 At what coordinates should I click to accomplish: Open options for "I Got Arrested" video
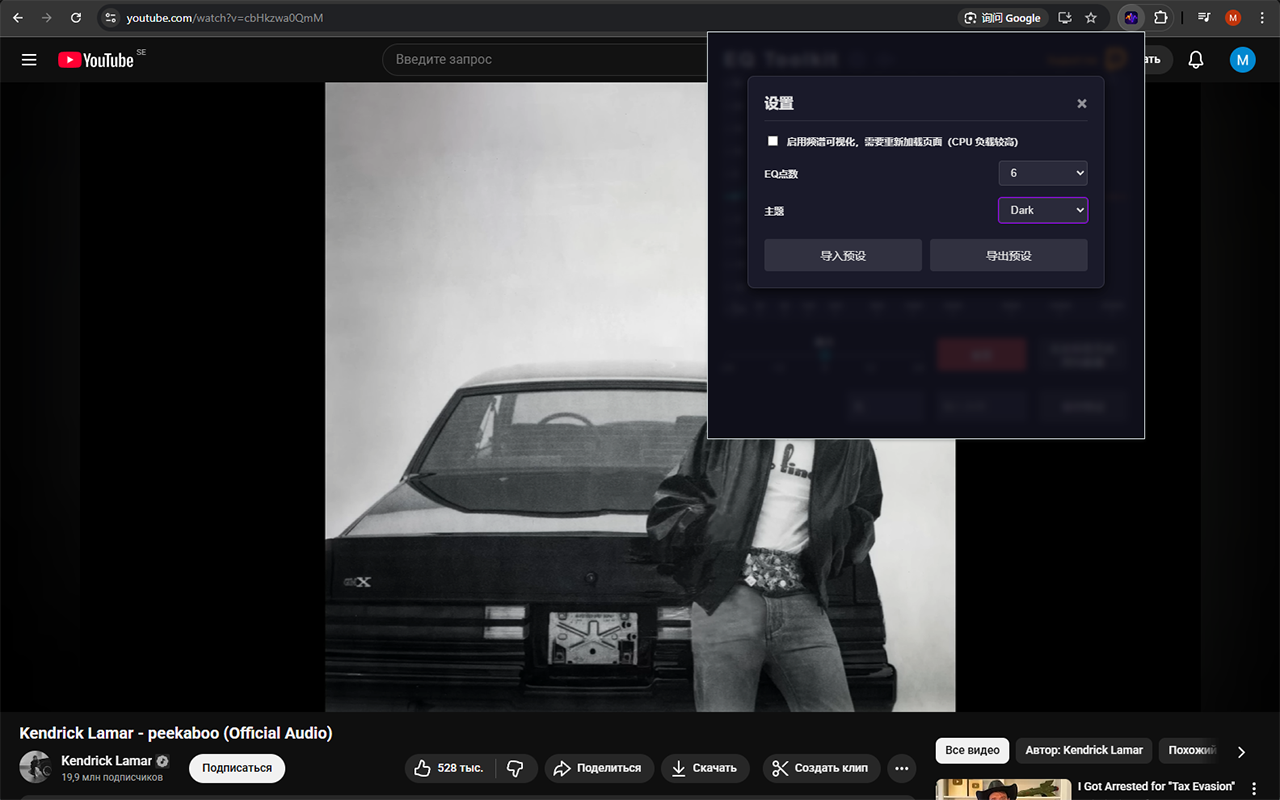click(1254, 789)
